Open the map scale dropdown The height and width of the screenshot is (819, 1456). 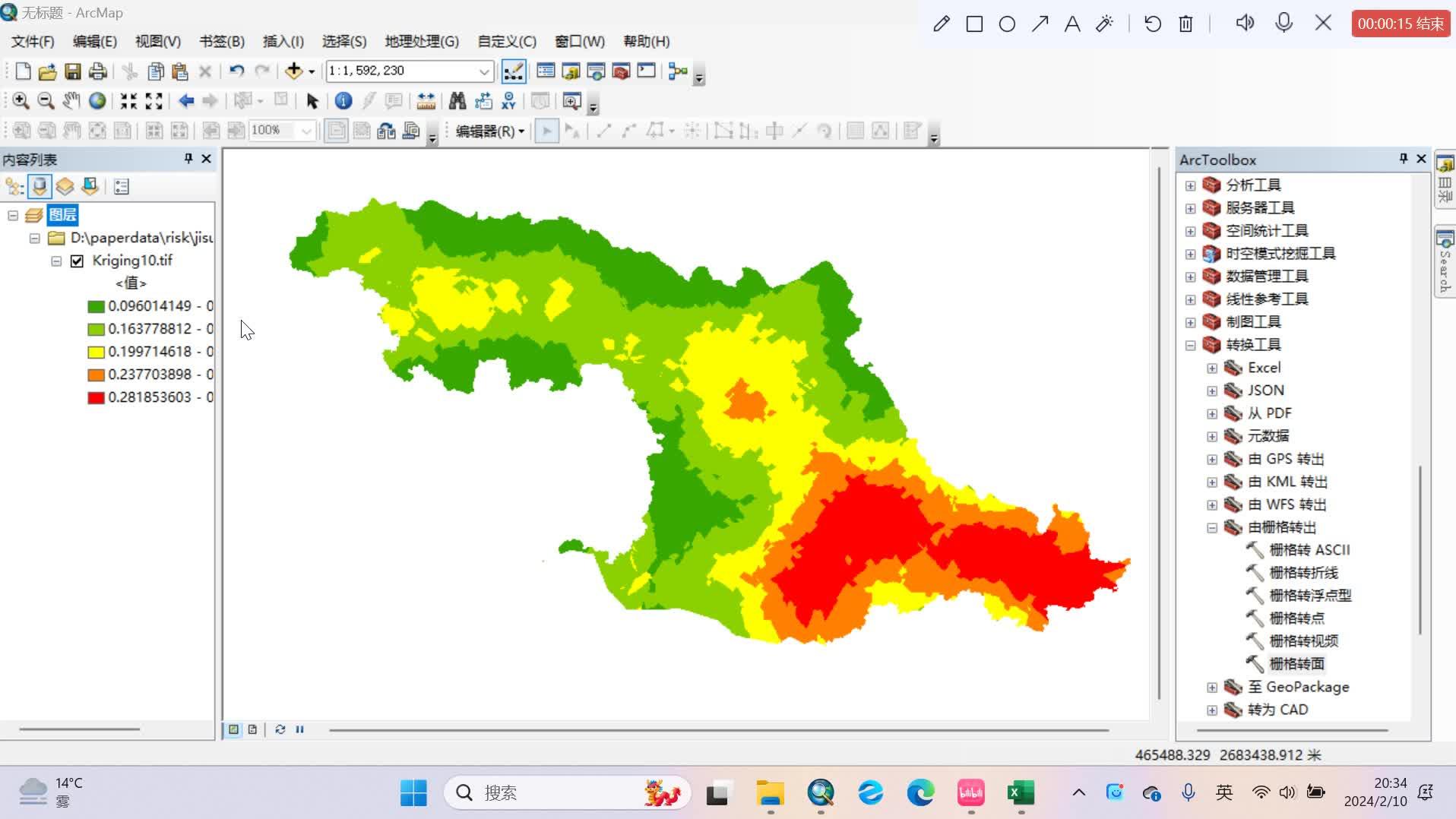pyautogui.click(x=485, y=71)
